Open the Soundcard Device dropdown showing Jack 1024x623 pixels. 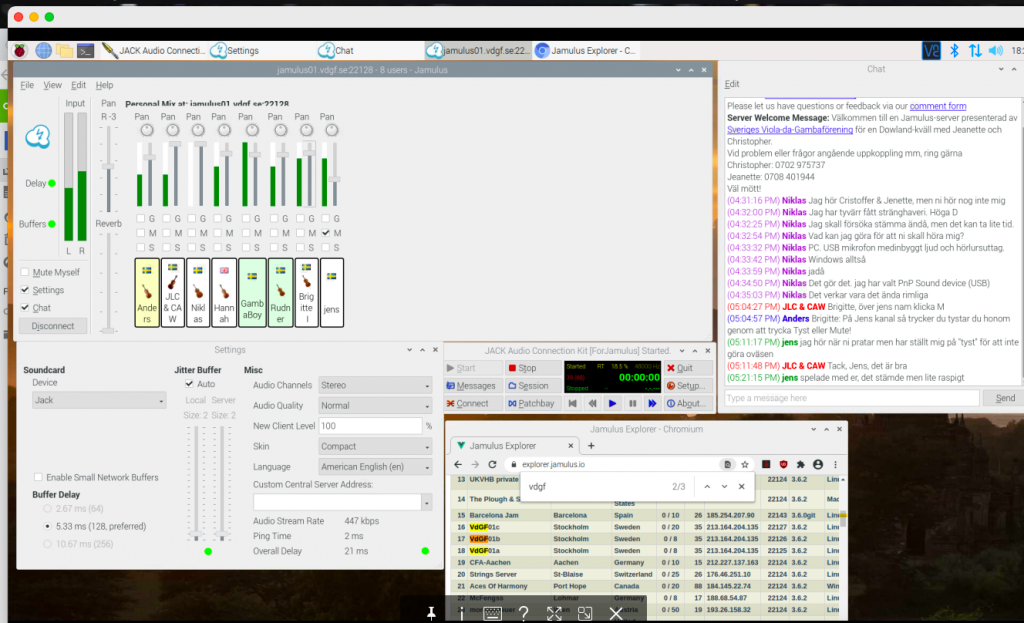tap(99, 400)
